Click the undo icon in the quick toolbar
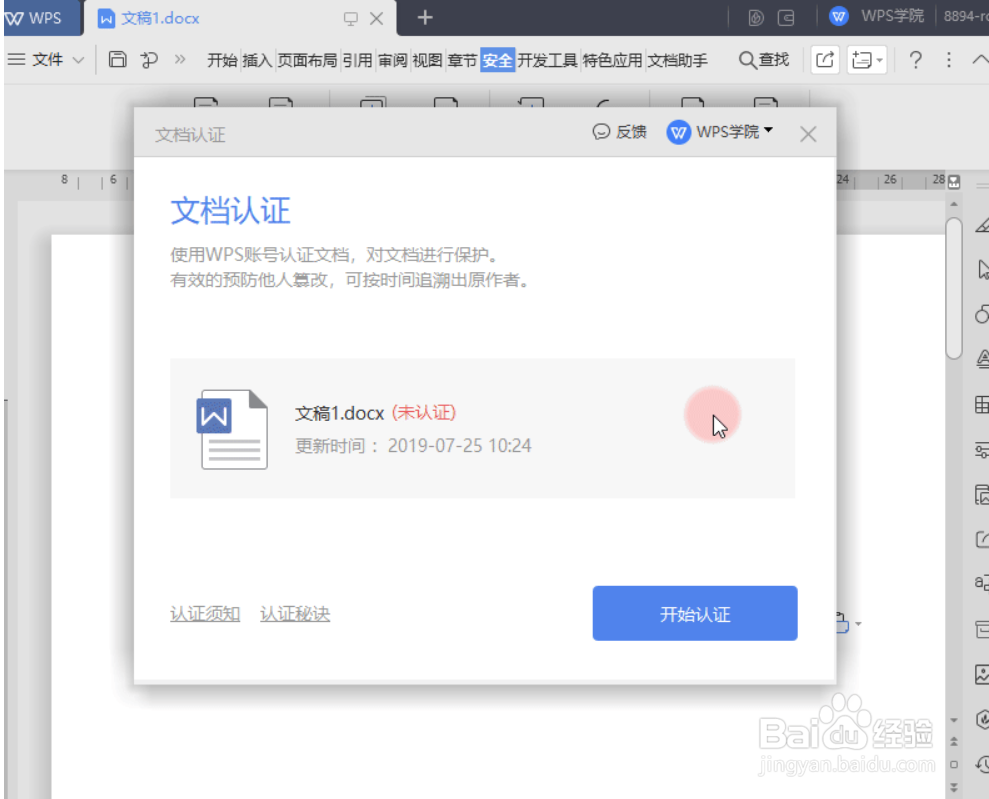Screen dimensions: 989x799 (149, 60)
